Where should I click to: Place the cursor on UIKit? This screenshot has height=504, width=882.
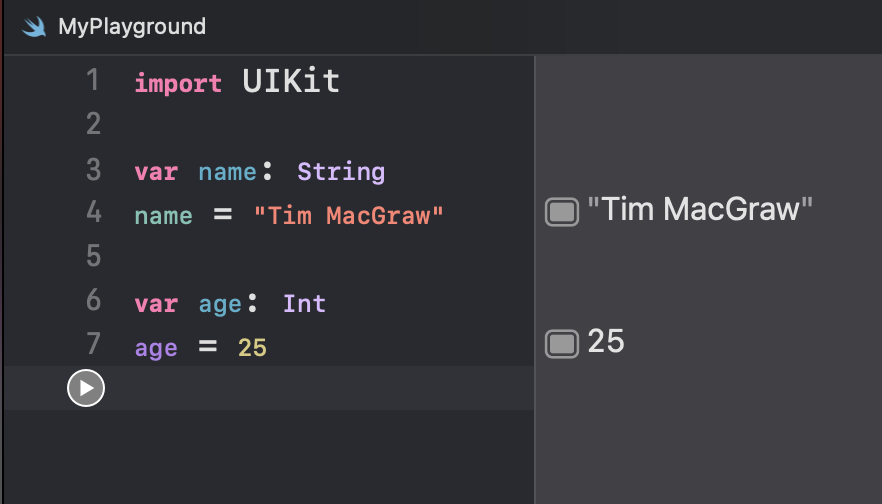click(291, 82)
